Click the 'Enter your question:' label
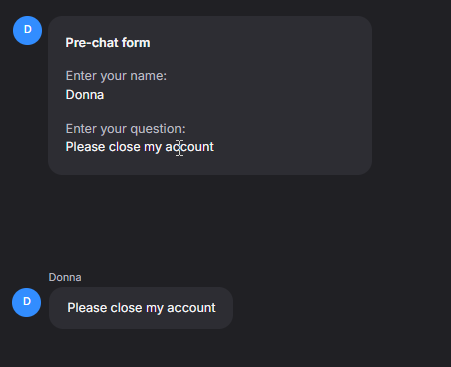Viewport: 451px width, 367px height. 125,129
